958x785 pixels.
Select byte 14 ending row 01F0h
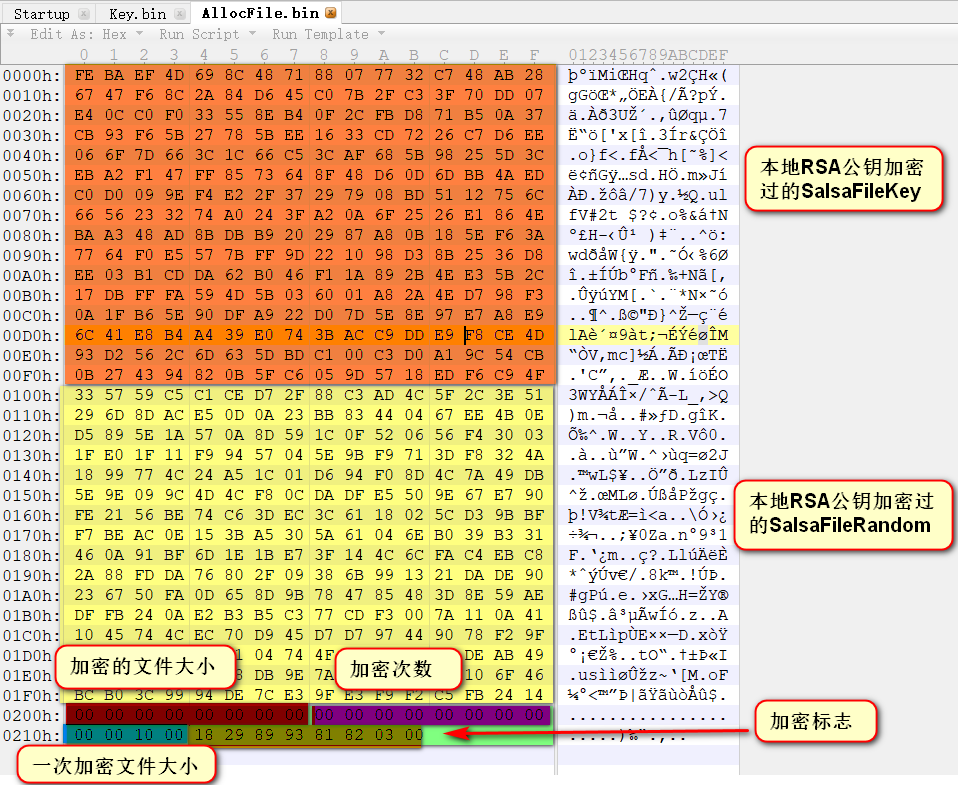click(534, 695)
